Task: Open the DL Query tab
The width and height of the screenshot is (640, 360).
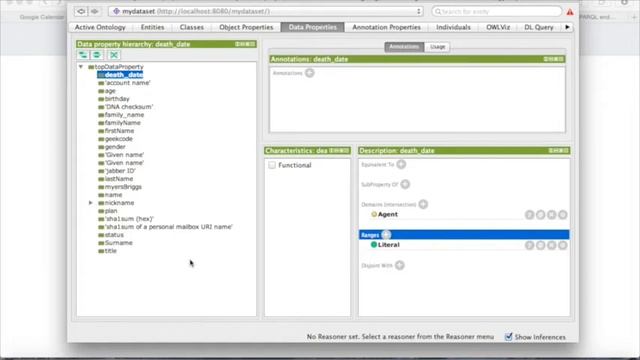Action: click(539, 27)
